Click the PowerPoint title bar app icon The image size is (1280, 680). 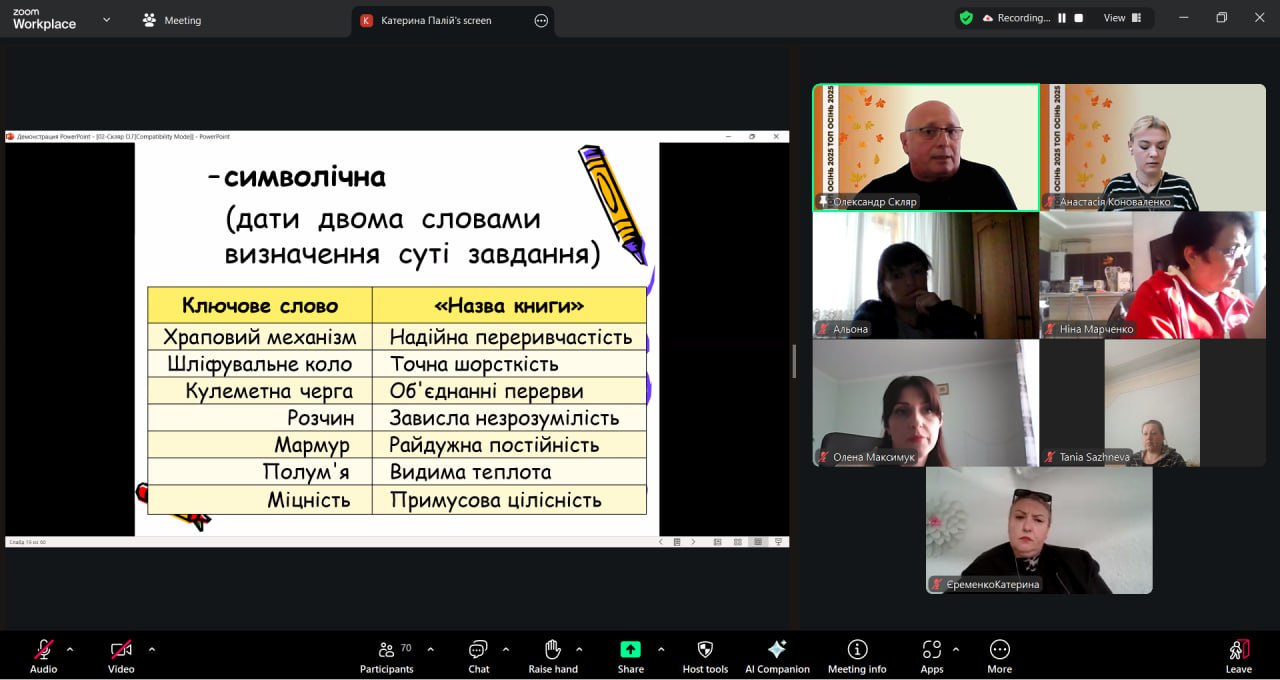click(x=10, y=136)
